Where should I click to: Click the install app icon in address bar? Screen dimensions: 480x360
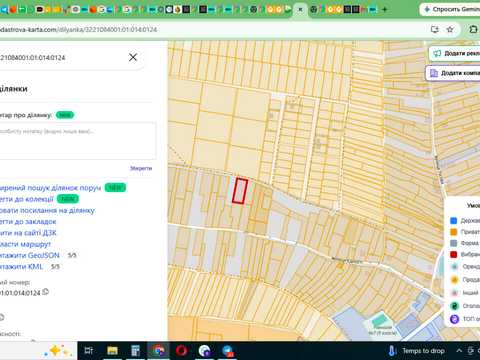coord(434,30)
